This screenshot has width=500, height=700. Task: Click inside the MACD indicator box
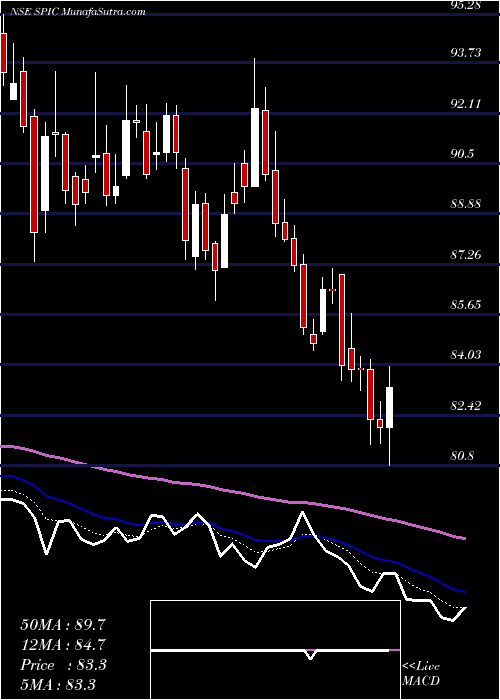275,650
